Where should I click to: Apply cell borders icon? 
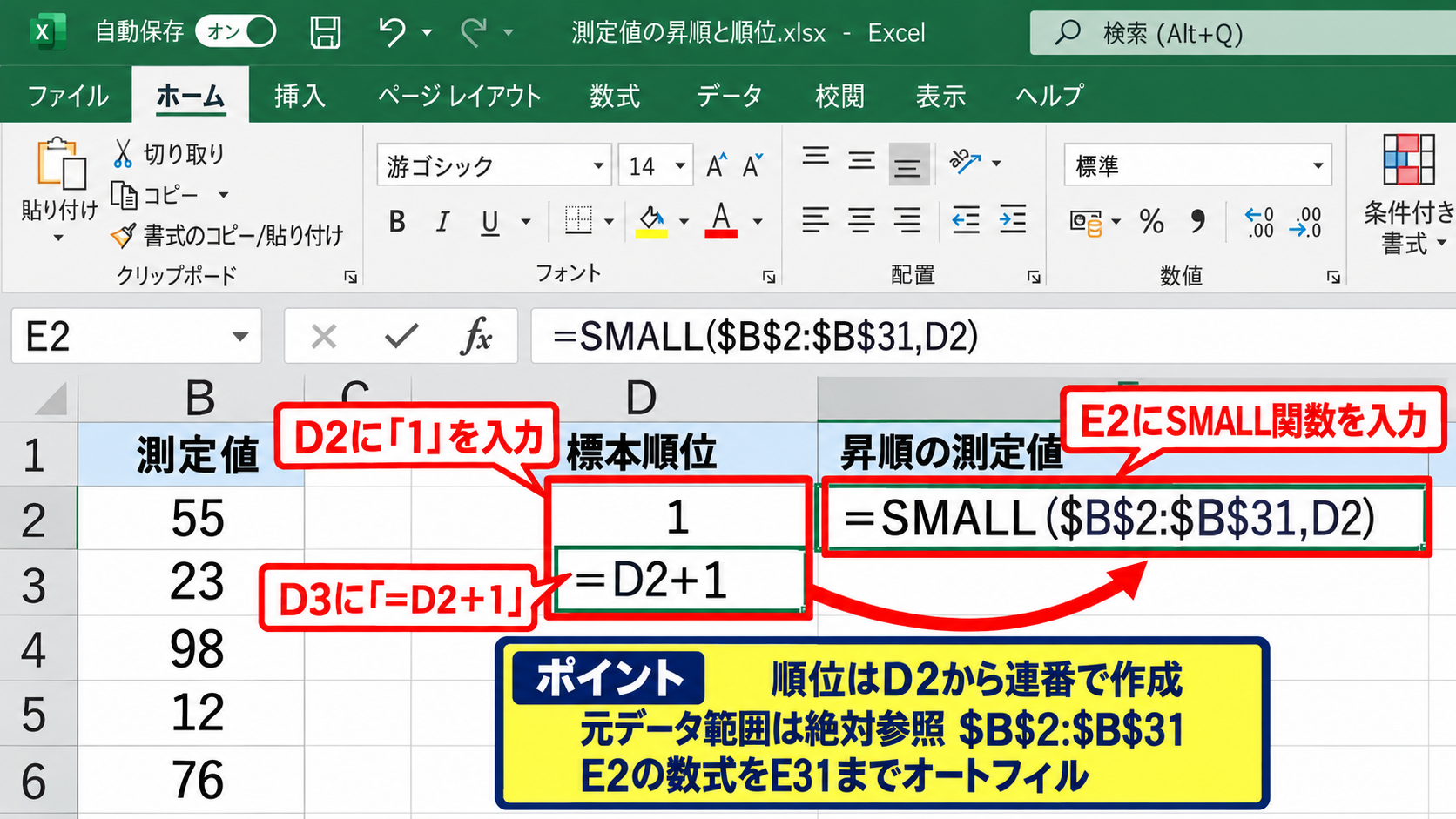click(578, 221)
